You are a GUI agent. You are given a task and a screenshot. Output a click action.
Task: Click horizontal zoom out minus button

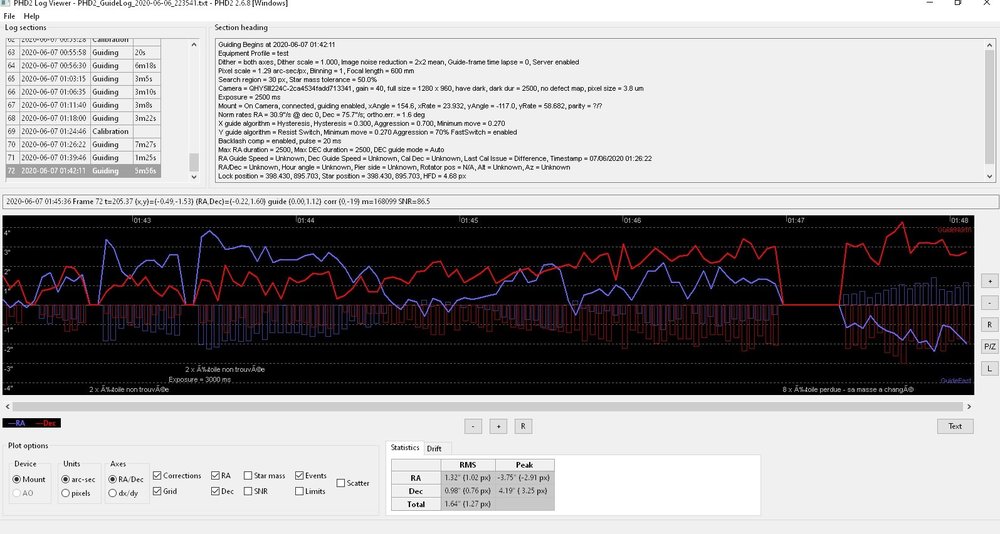click(x=473, y=426)
